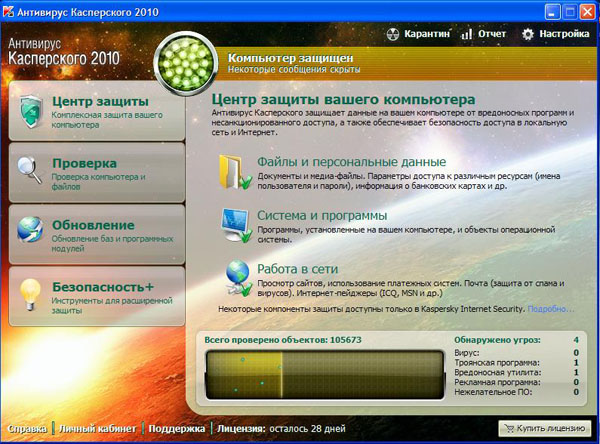Click the Файлы и персональные данные heading
600x444 pixels.
[351, 162]
